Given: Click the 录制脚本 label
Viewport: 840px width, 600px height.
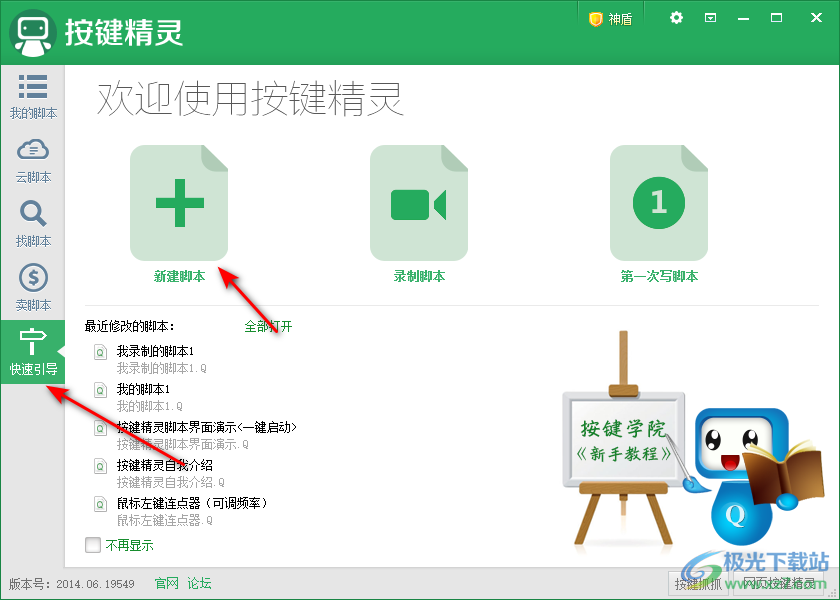Looking at the screenshot, I should 419,276.
